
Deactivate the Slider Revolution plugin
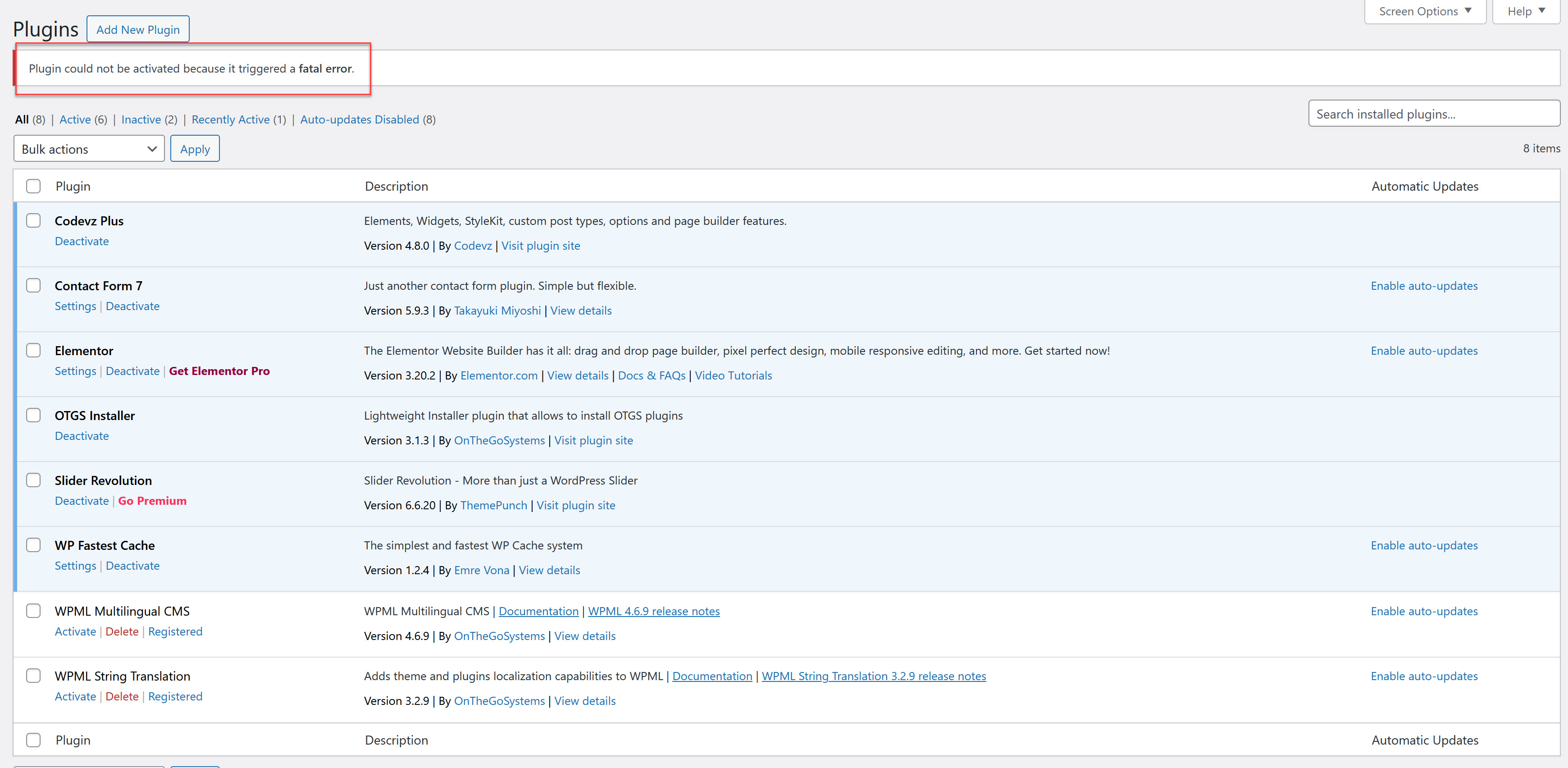[82, 501]
